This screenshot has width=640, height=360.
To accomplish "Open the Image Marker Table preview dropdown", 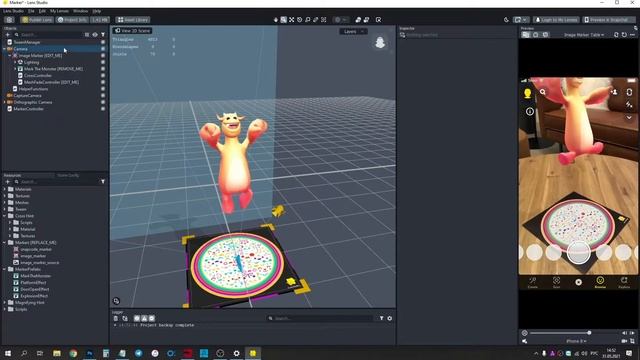I will point(584,35).
